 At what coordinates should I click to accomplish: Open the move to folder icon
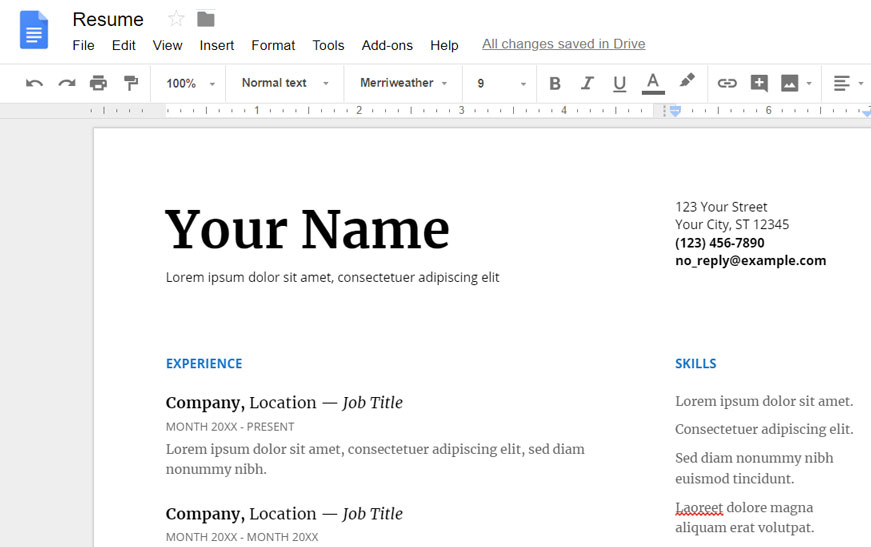tap(206, 19)
